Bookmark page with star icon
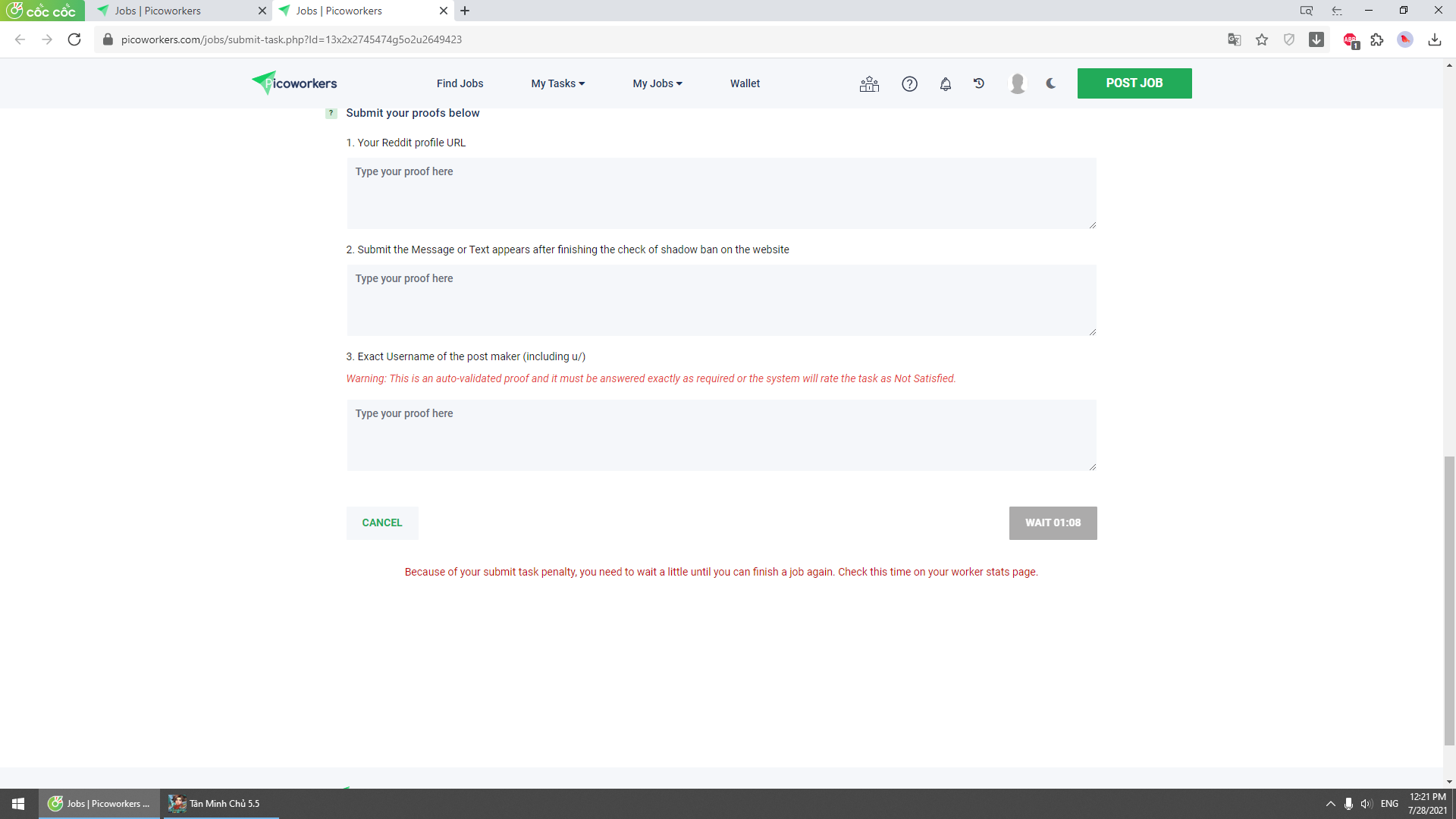 [1262, 39]
